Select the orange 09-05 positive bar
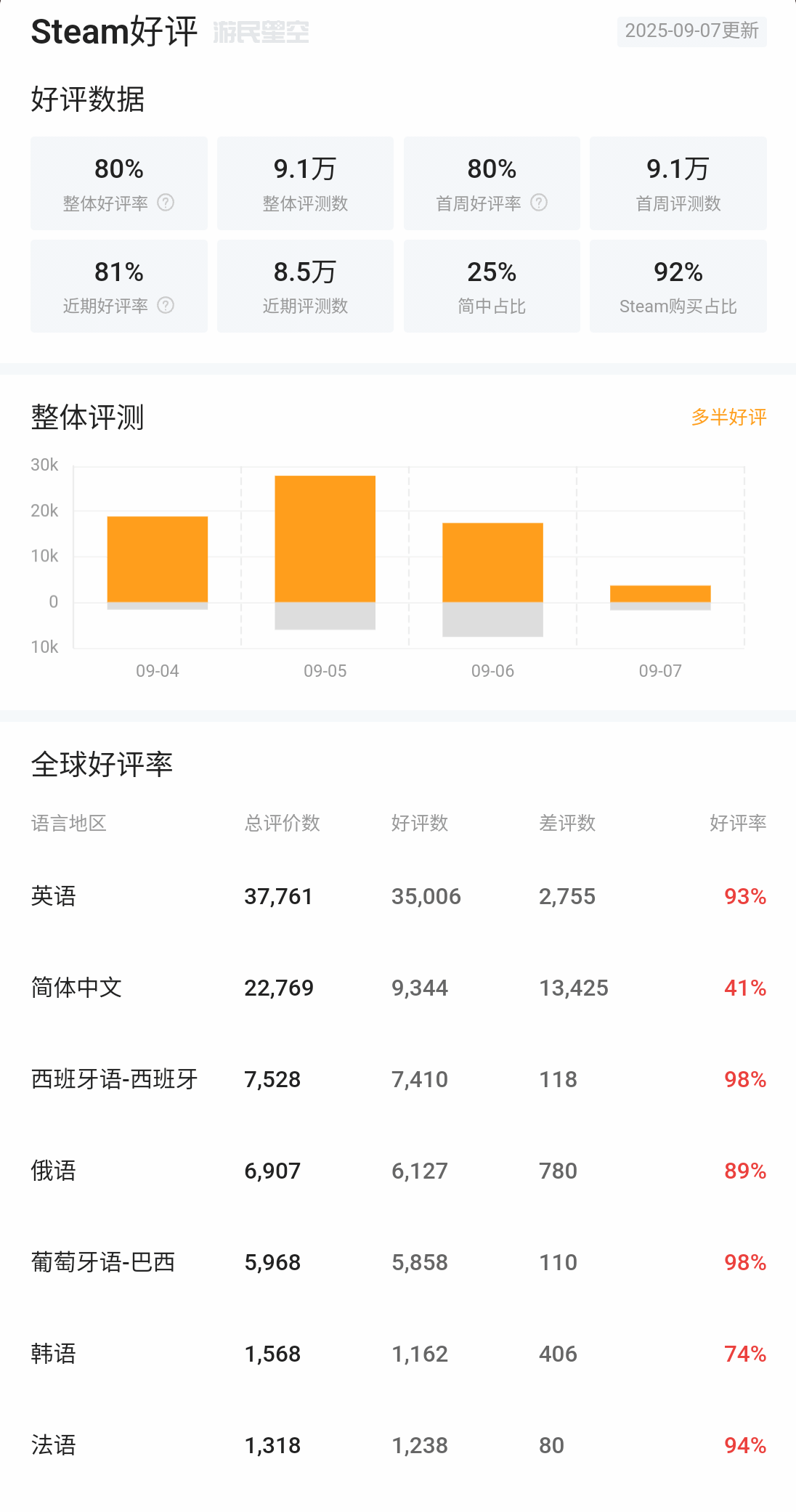Viewport: 796px width, 1512px height. click(x=325, y=538)
